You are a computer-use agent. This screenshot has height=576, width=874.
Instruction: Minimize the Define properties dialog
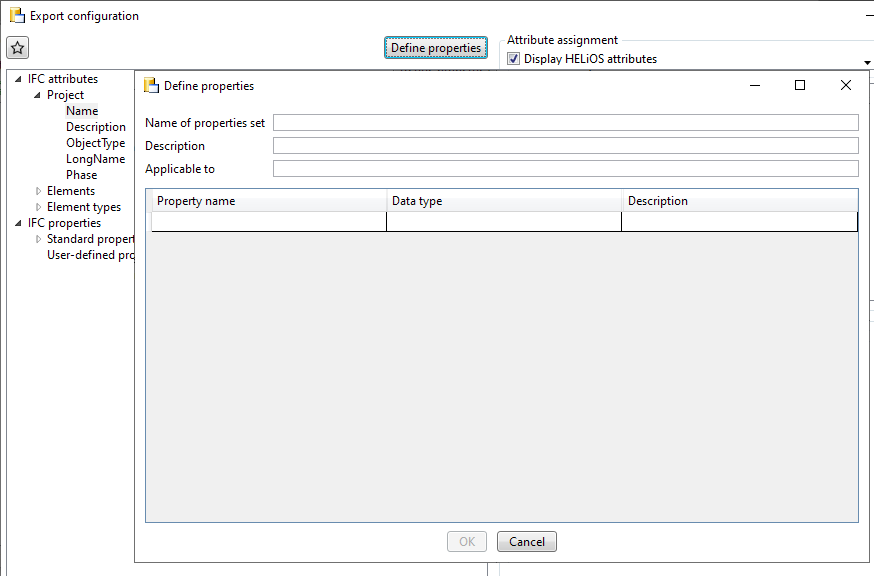pyautogui.click(x=755, y=85)
